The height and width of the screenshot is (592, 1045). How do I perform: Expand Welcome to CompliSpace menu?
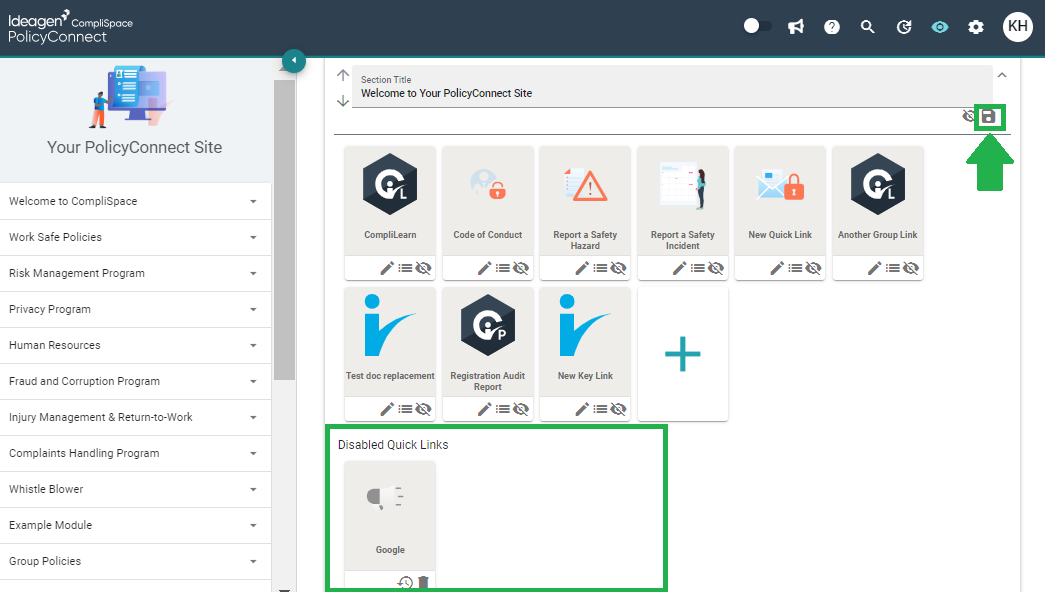click(135, 201)
